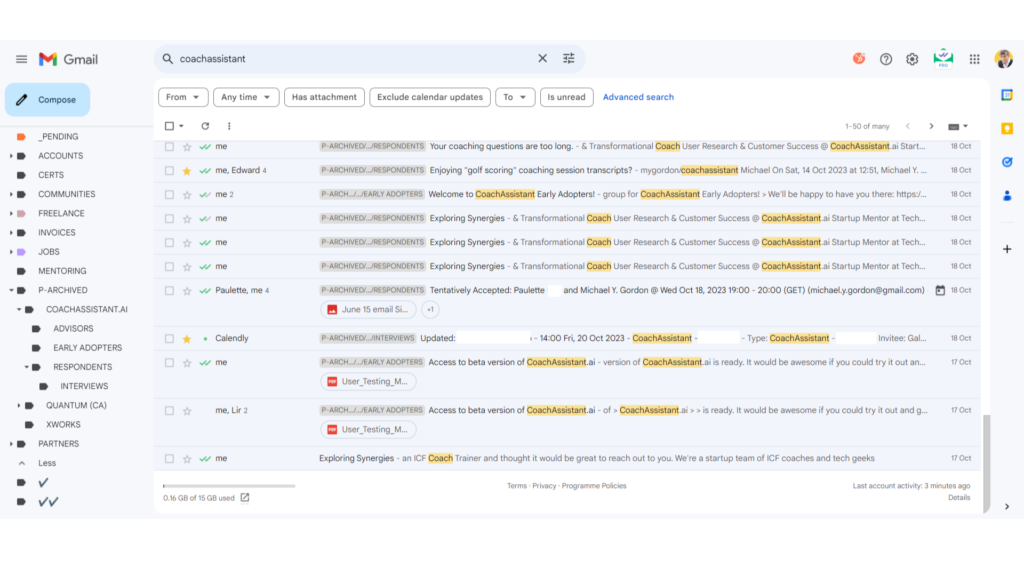Open the INTERVIEWS label
The height and width of the screenshot is (576, 1024).
84,387
